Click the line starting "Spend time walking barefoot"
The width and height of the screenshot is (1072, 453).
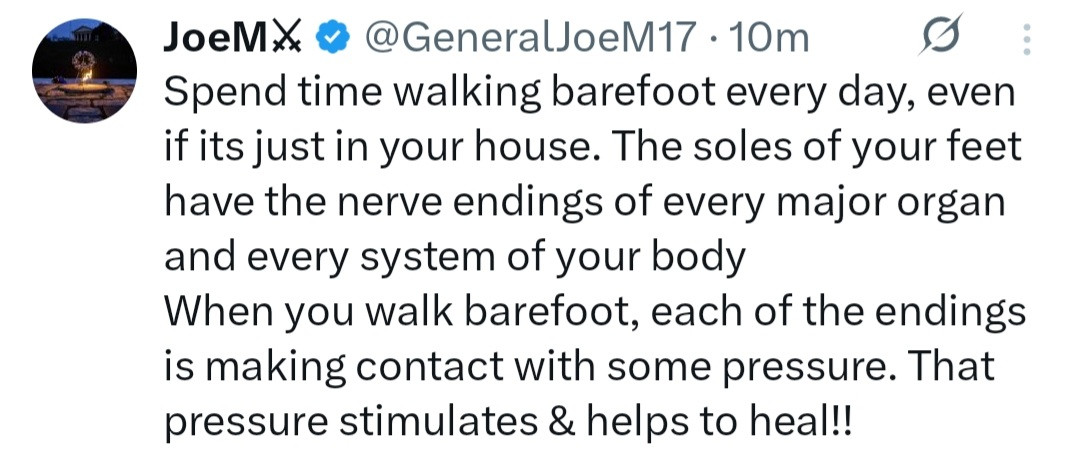coord(588,95)
